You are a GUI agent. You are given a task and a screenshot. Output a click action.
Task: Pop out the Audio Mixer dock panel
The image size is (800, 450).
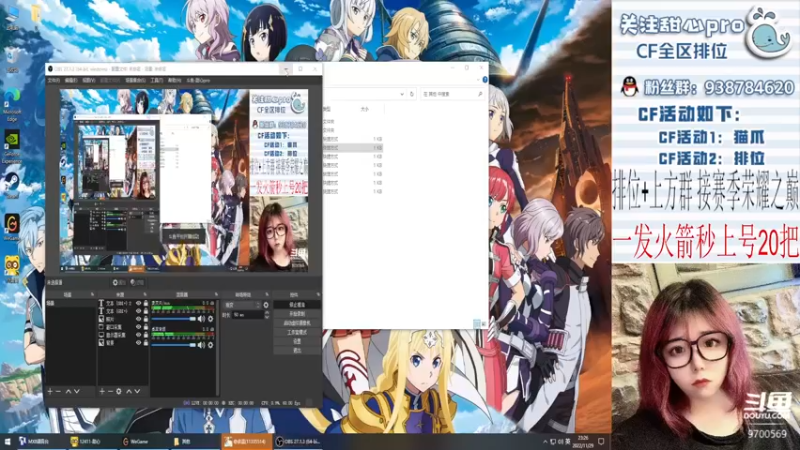coord(216,294)
